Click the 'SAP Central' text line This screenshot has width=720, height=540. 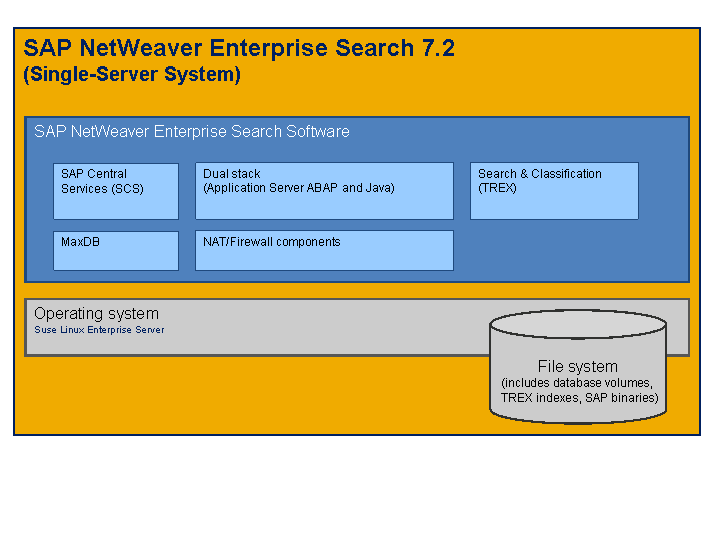(x=93, y=174)
